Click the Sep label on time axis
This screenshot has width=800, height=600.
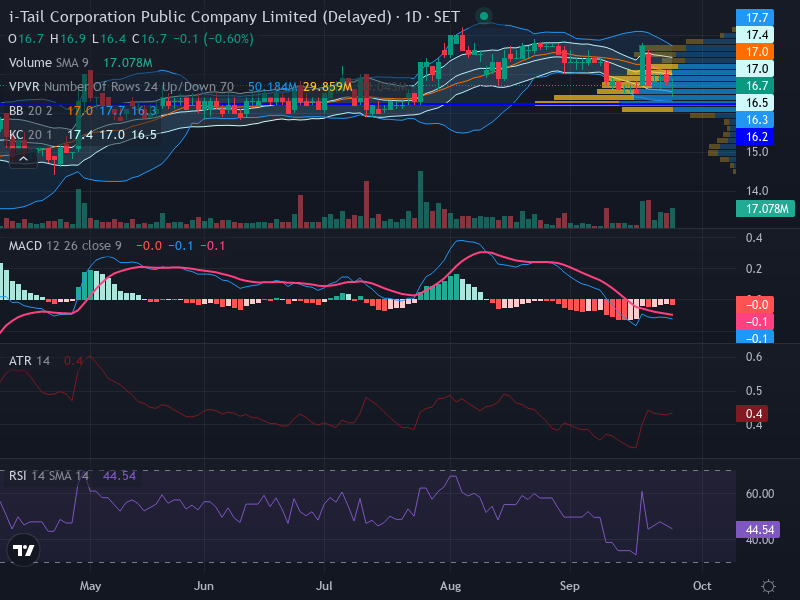click(x=569, y=586)
